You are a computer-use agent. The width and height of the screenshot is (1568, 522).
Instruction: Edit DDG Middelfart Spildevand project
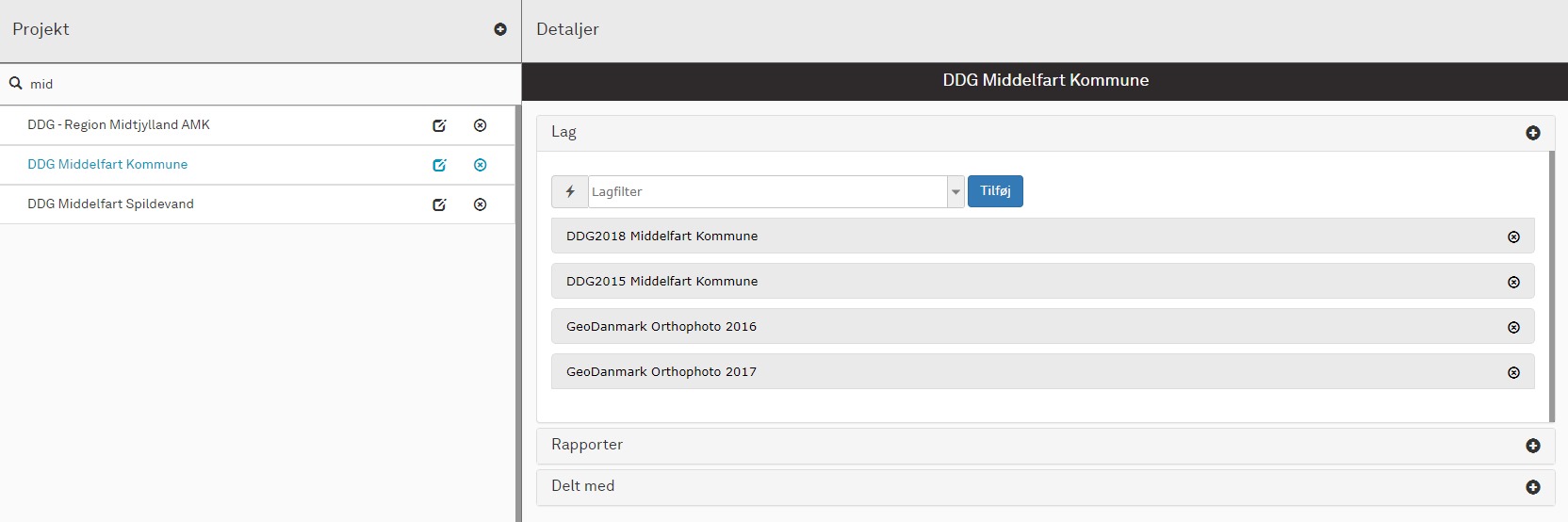click(x=439, y=204)
